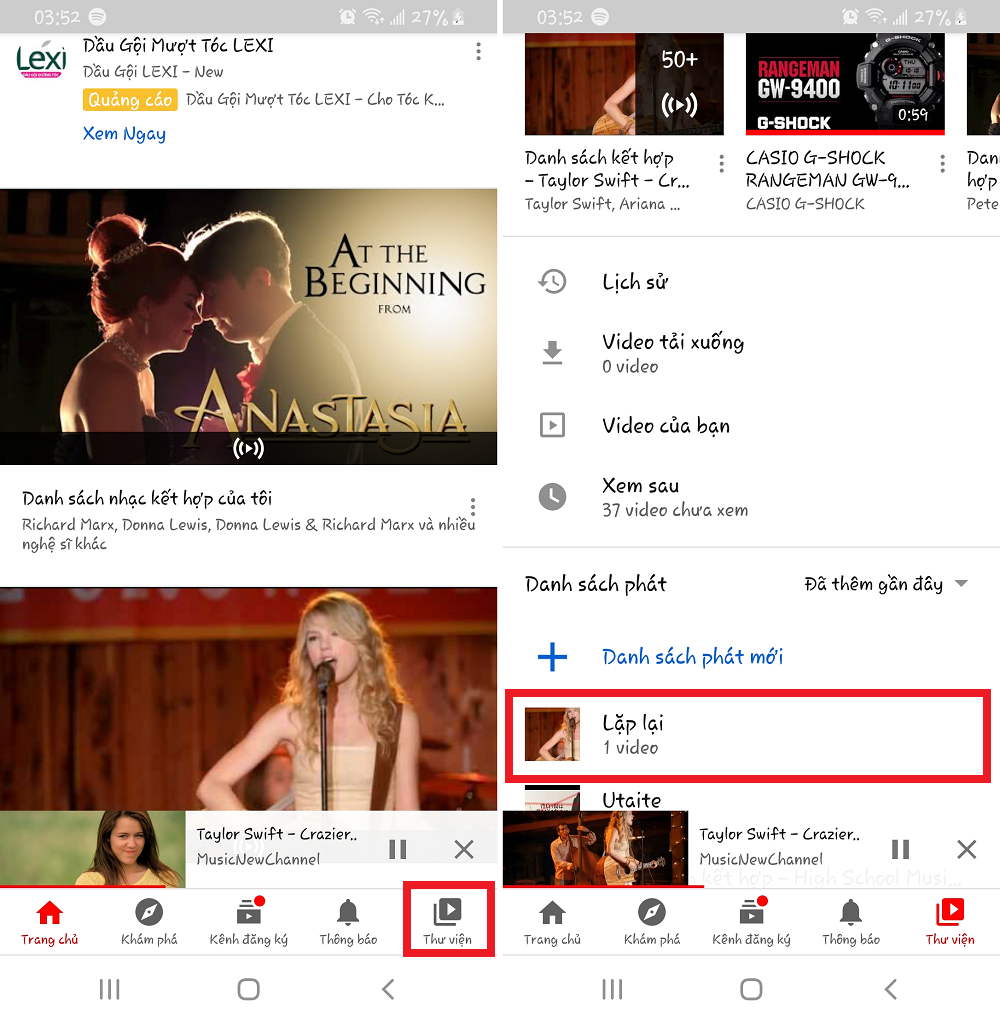Open Video tải xuống
The width and height of the screenshot is (1000, 1022).
751,353
